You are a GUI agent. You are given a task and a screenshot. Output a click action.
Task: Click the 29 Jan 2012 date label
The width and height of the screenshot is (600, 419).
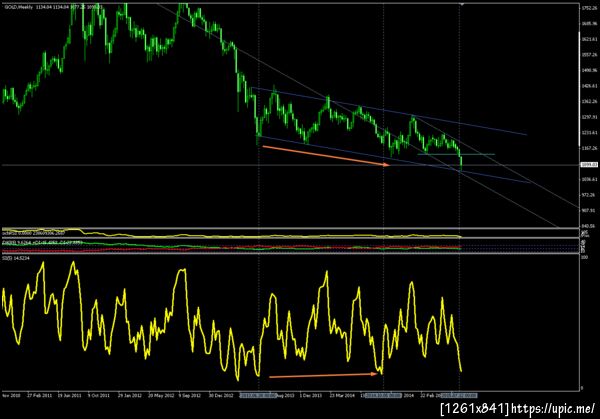(129, 395)
